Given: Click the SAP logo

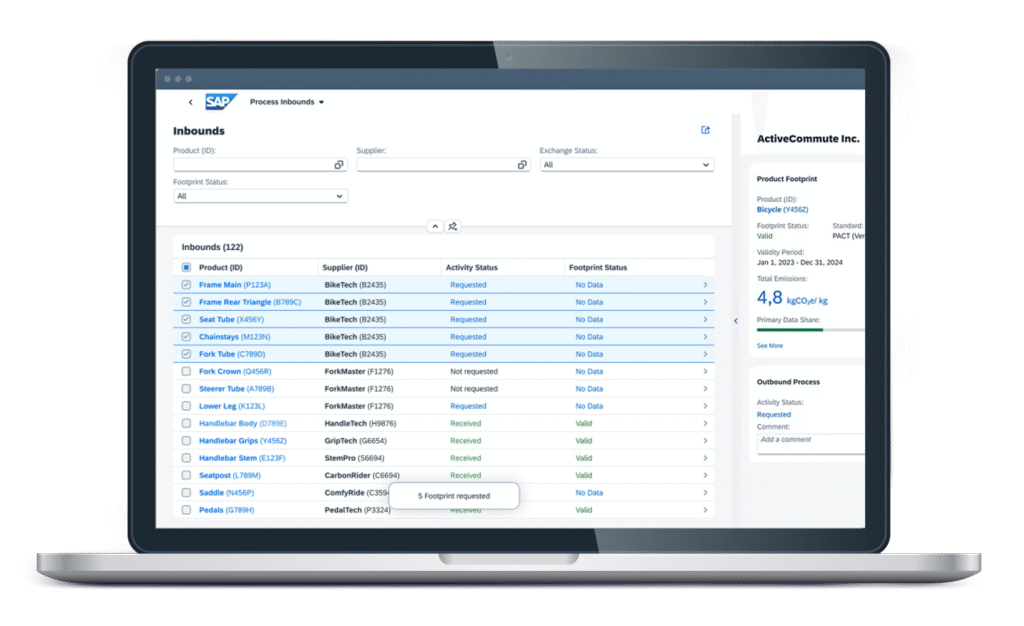Looking at the screenshot, I should click(x=220, y=102).
